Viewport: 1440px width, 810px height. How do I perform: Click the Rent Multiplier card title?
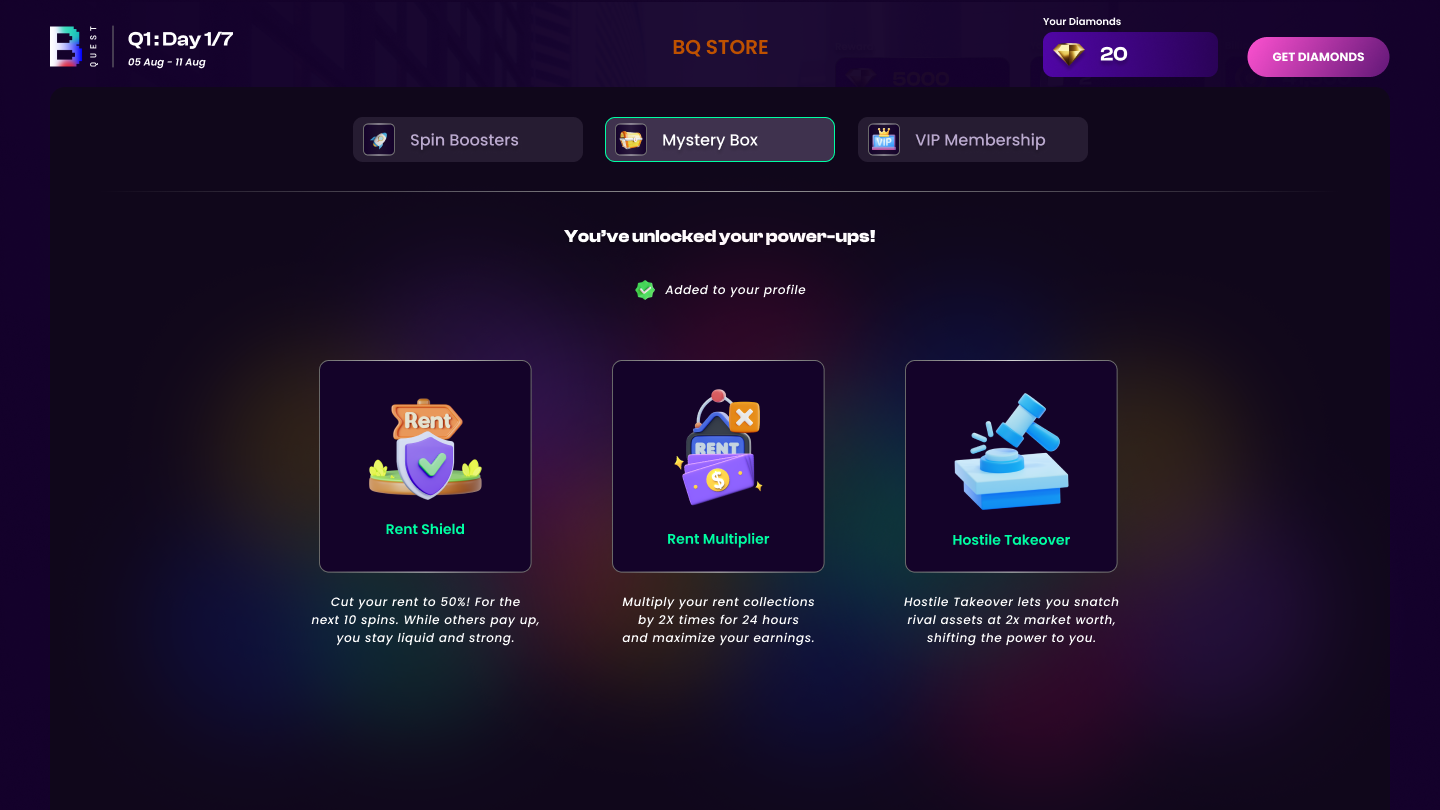718,539
